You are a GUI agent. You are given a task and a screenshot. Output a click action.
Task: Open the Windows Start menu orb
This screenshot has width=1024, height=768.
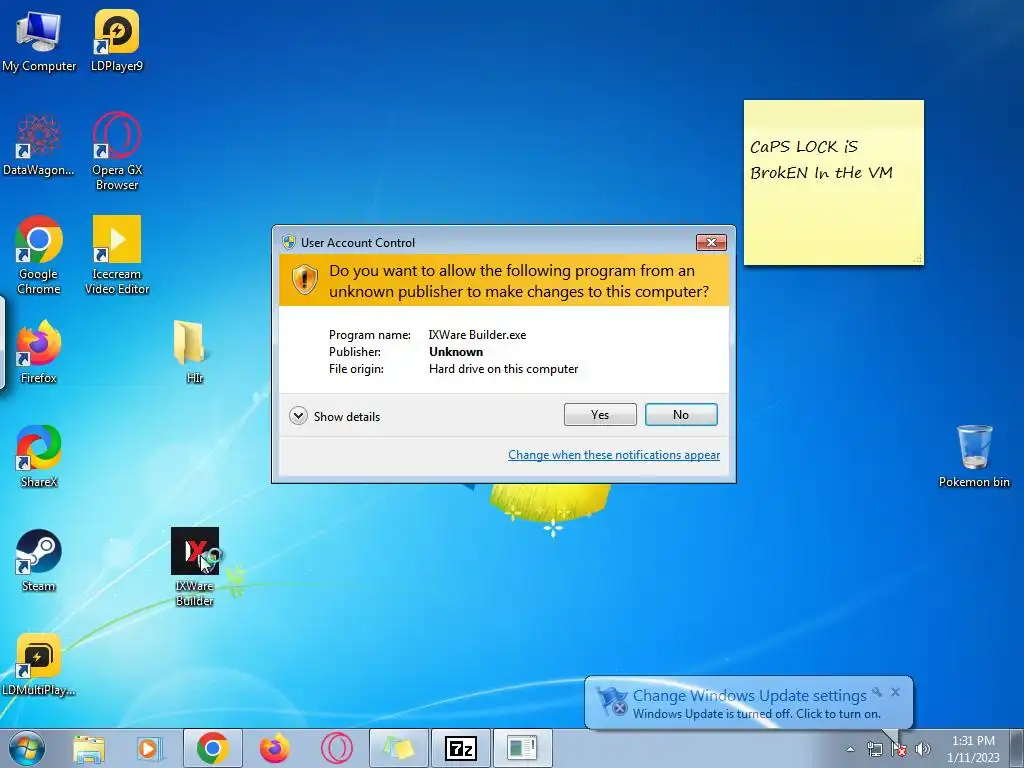27,748
